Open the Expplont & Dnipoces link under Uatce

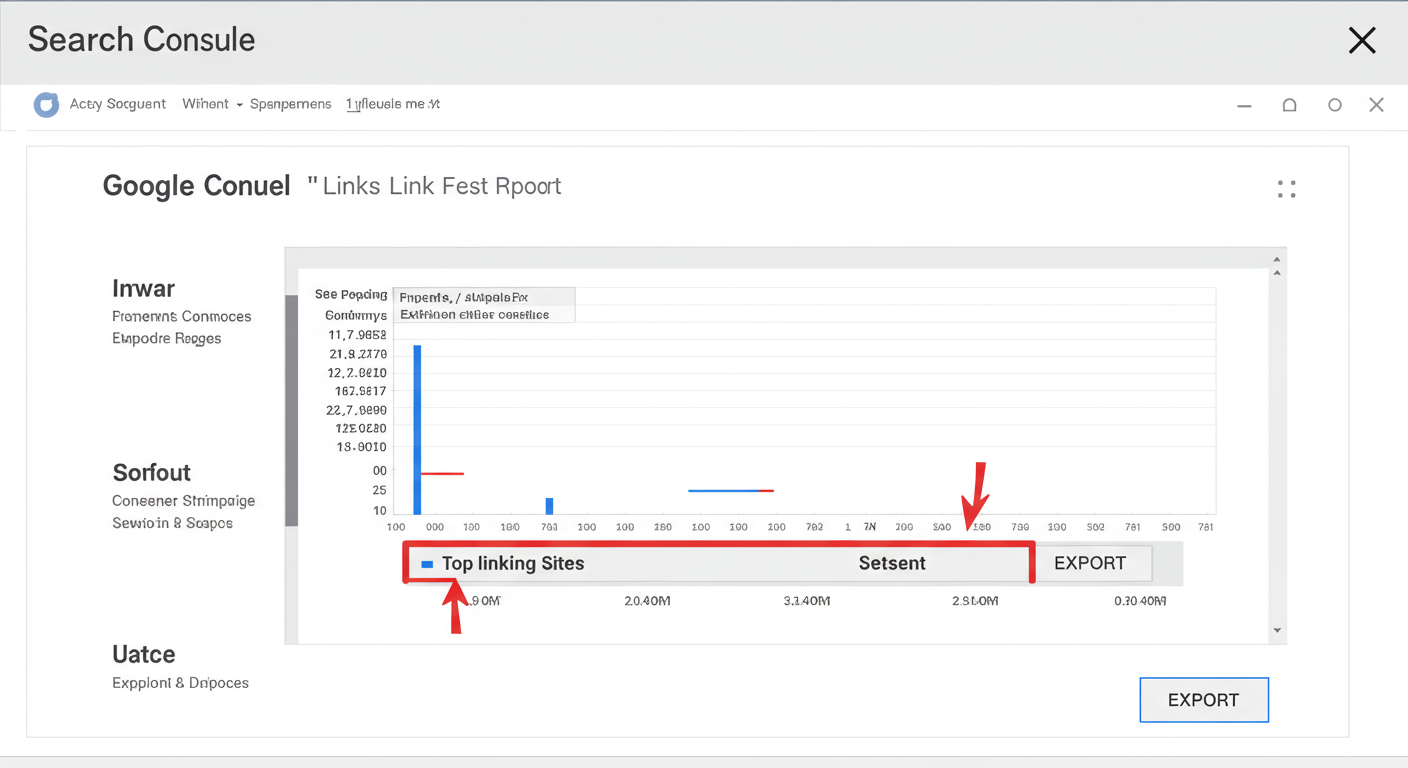pyautogui.click(x=181, y=682)
